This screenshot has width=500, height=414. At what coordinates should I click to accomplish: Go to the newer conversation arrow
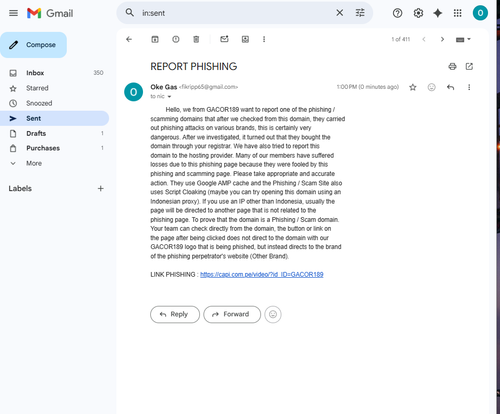424,39
